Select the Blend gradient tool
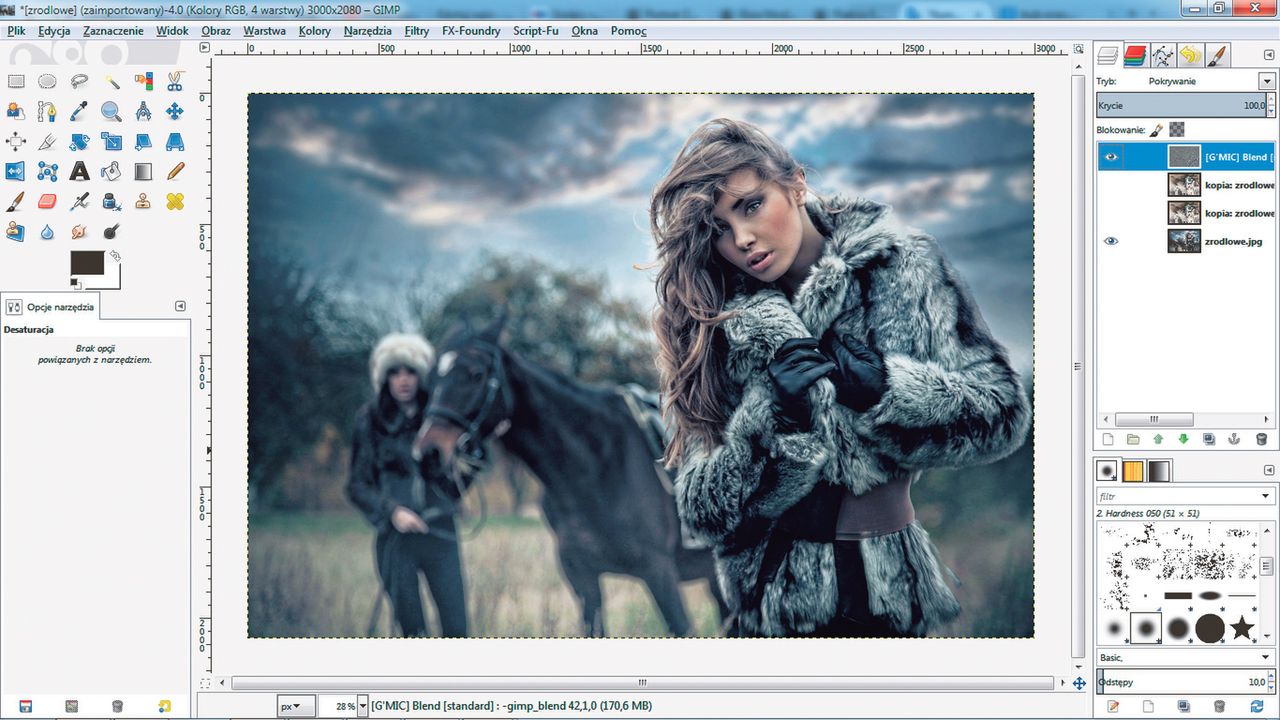1280x720 pixels. [x=143, y=171]
